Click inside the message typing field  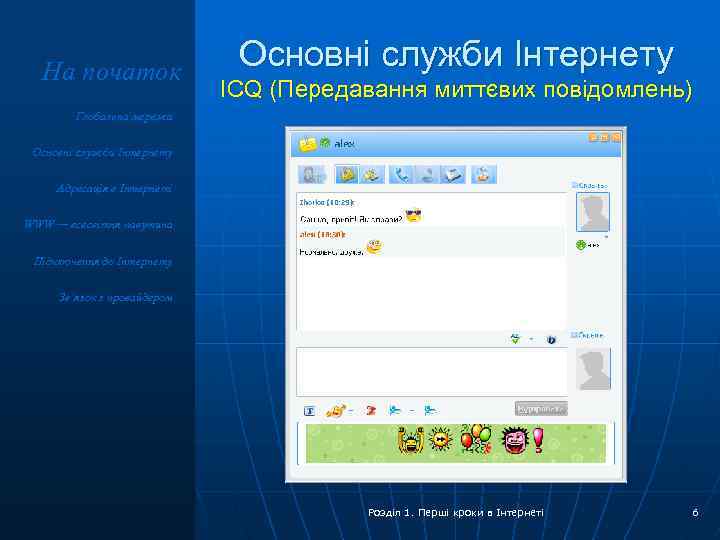432,372
